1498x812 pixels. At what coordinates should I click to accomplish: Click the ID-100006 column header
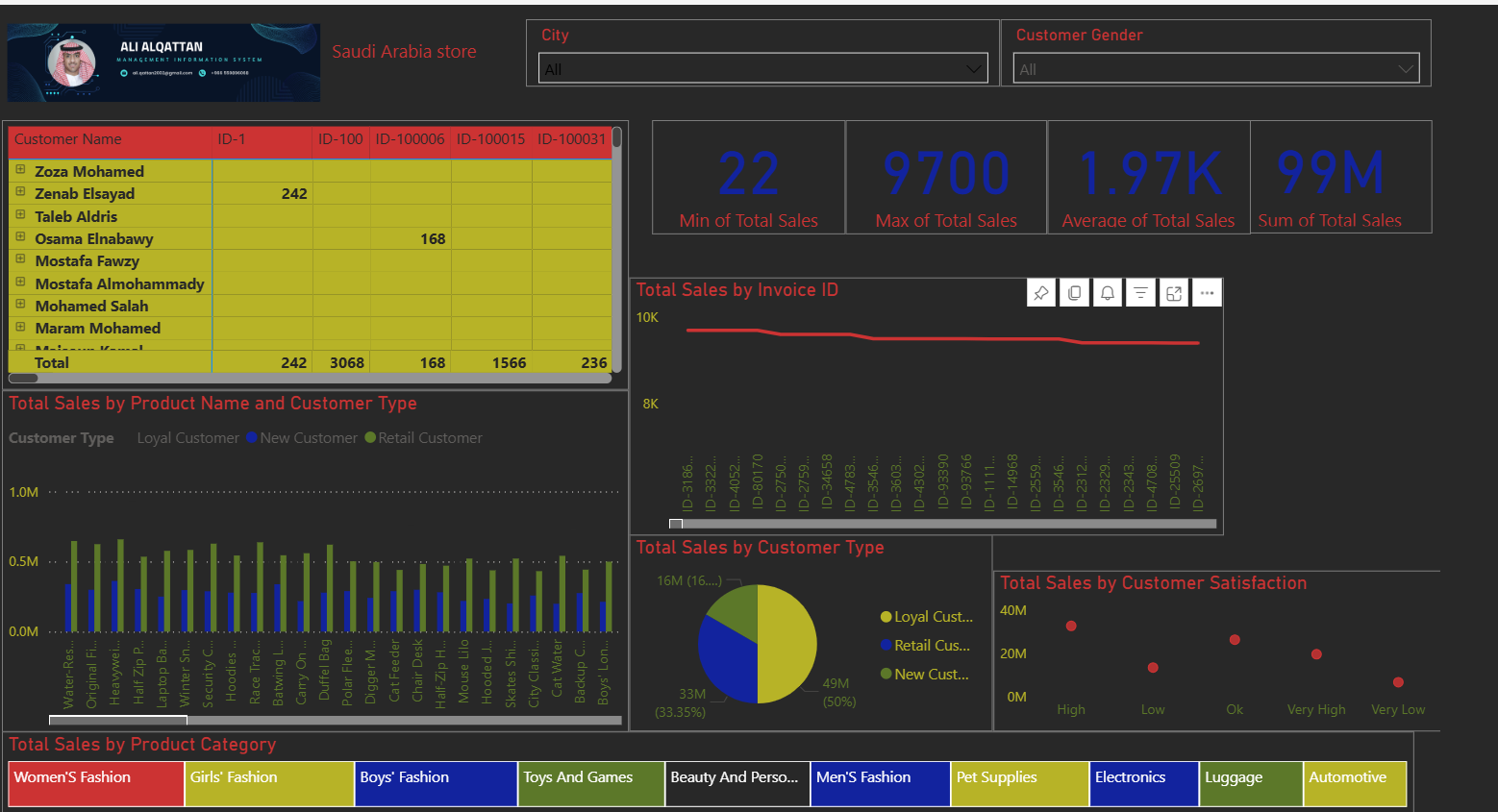(x=410, y=139)
